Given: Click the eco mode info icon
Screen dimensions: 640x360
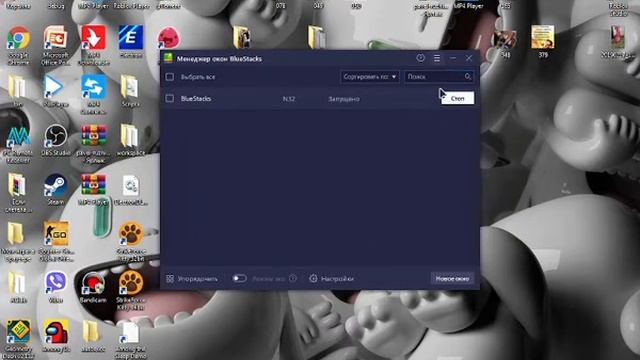Looking at the screenshot, I should (x=293, y=278).
